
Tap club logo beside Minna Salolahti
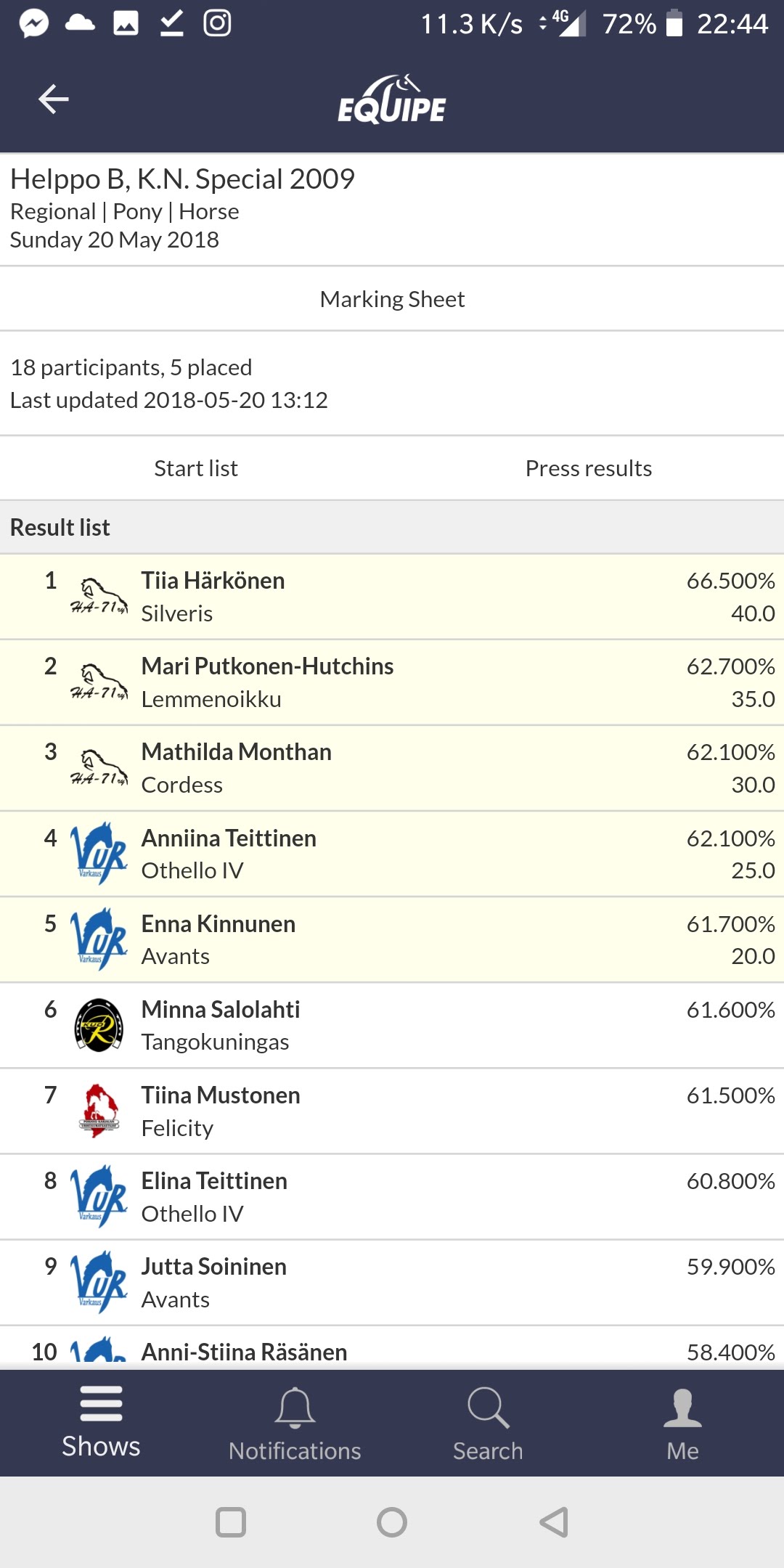(x=99, y=1025)
